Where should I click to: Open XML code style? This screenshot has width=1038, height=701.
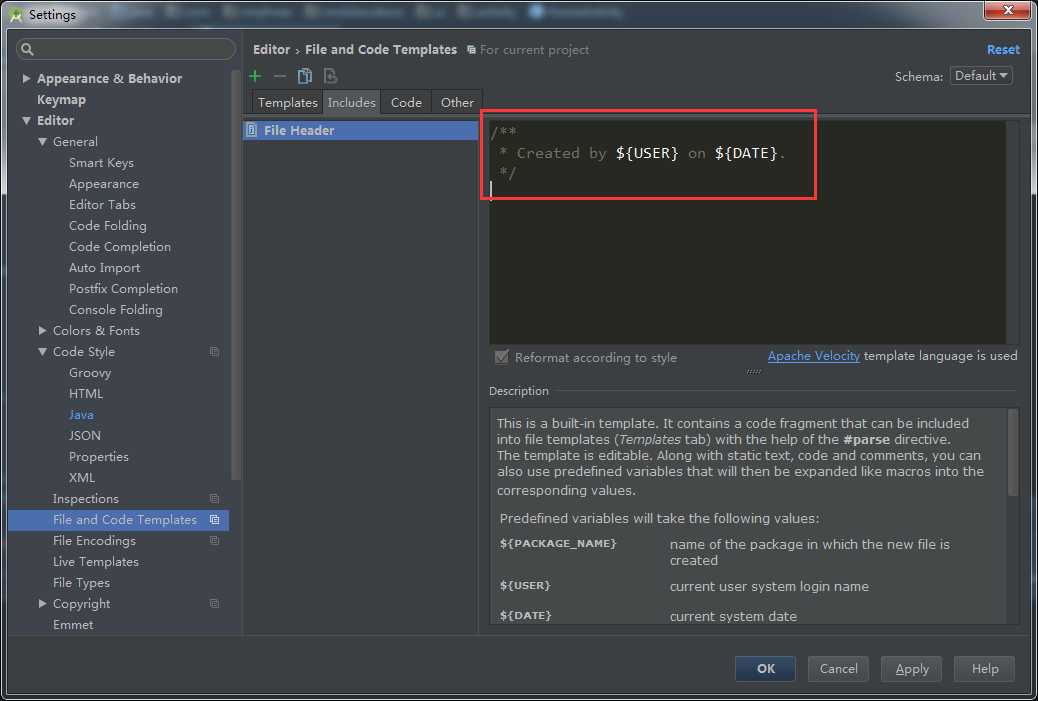click(x=82, y=478)
